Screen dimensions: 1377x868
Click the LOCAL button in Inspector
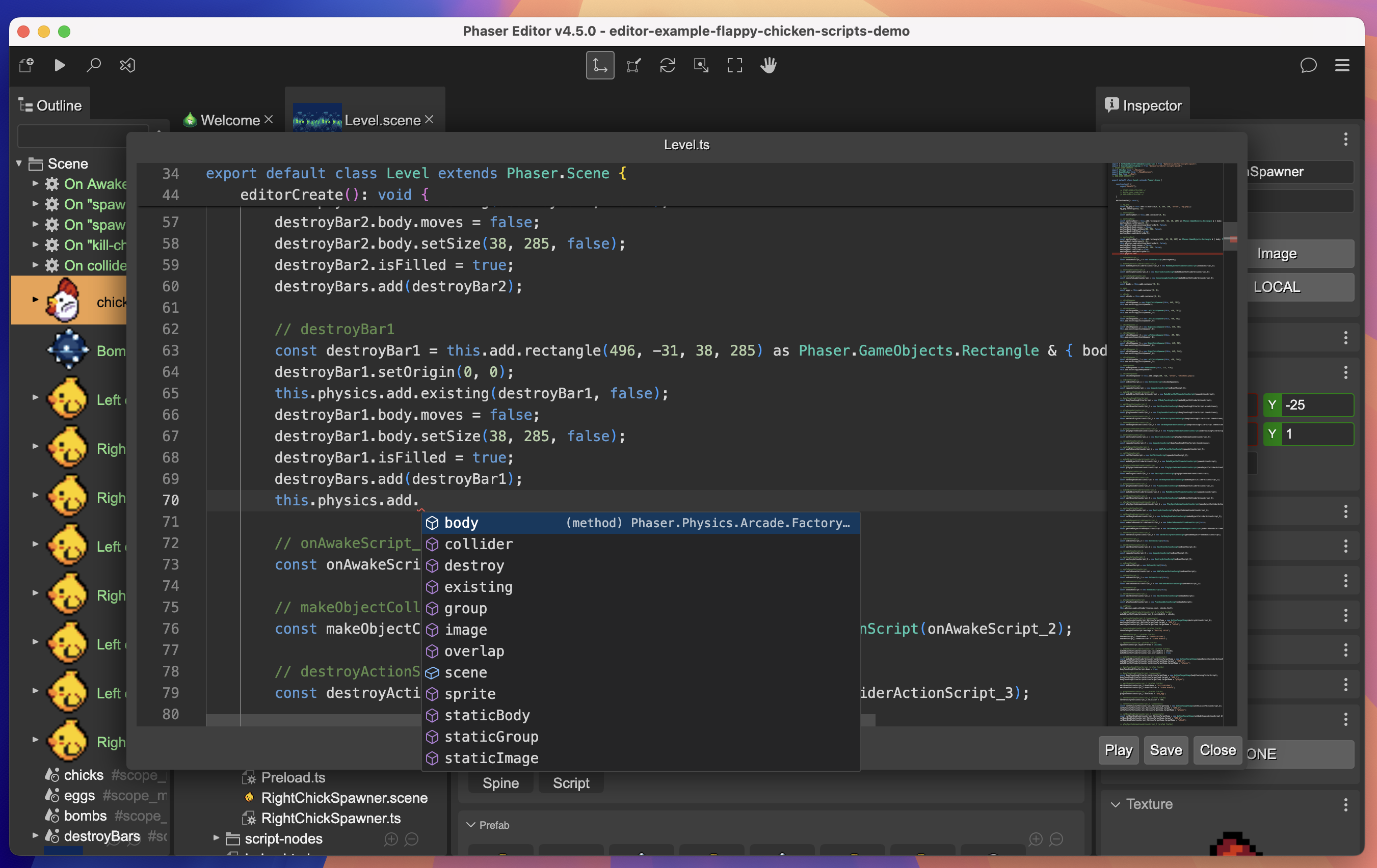tap(1301, 287)
